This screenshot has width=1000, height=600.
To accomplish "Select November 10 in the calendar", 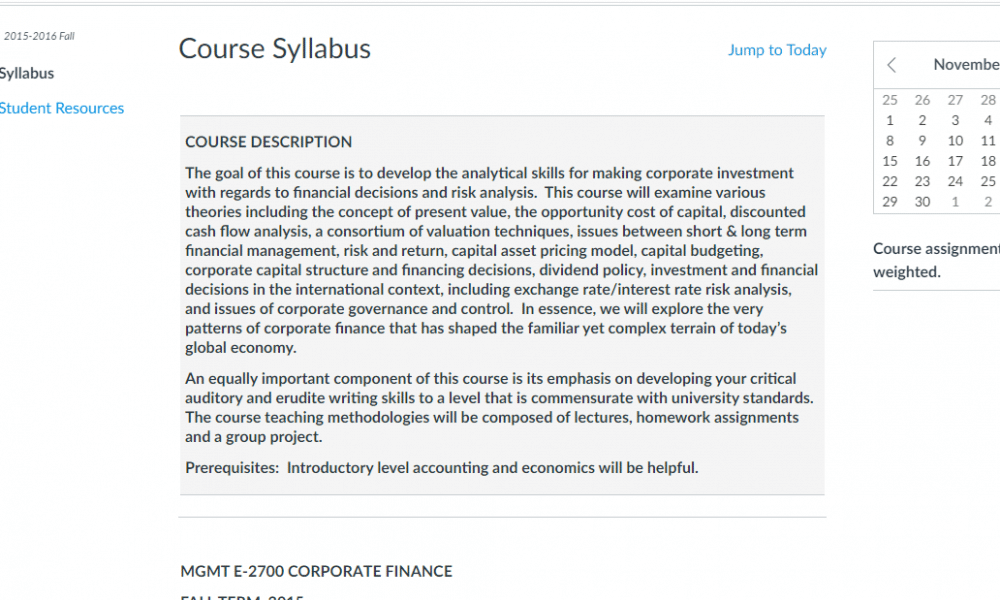I will point(955,141).
